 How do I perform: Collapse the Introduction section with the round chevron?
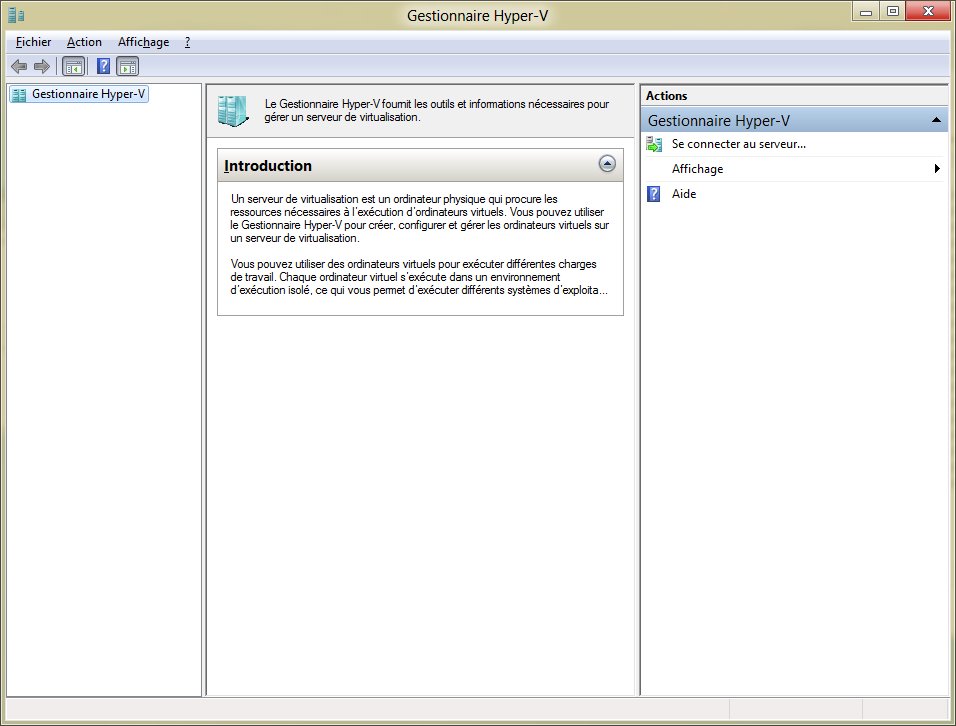[606, 164]
